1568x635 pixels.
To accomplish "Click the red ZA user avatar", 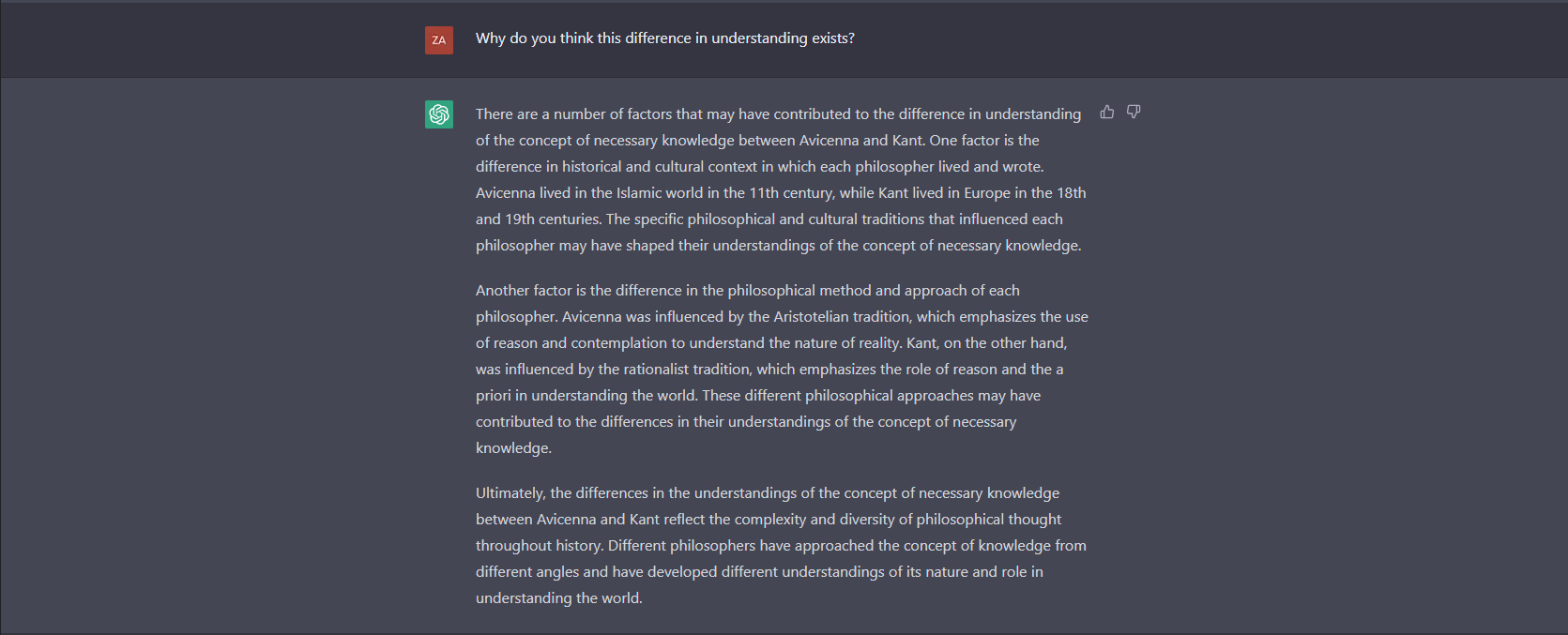I will tap(439, 40).
